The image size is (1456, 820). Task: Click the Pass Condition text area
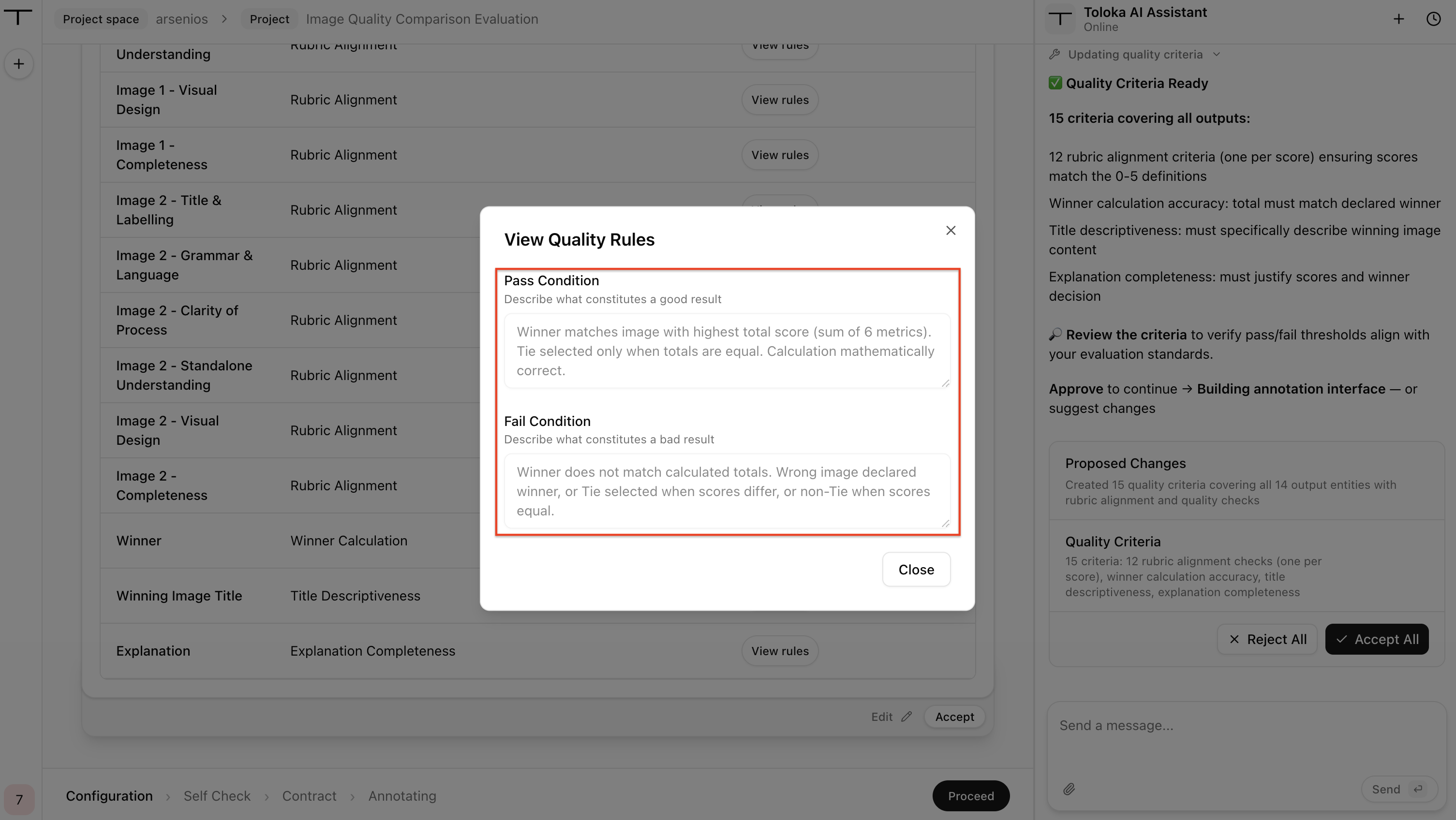coord(727,351)
